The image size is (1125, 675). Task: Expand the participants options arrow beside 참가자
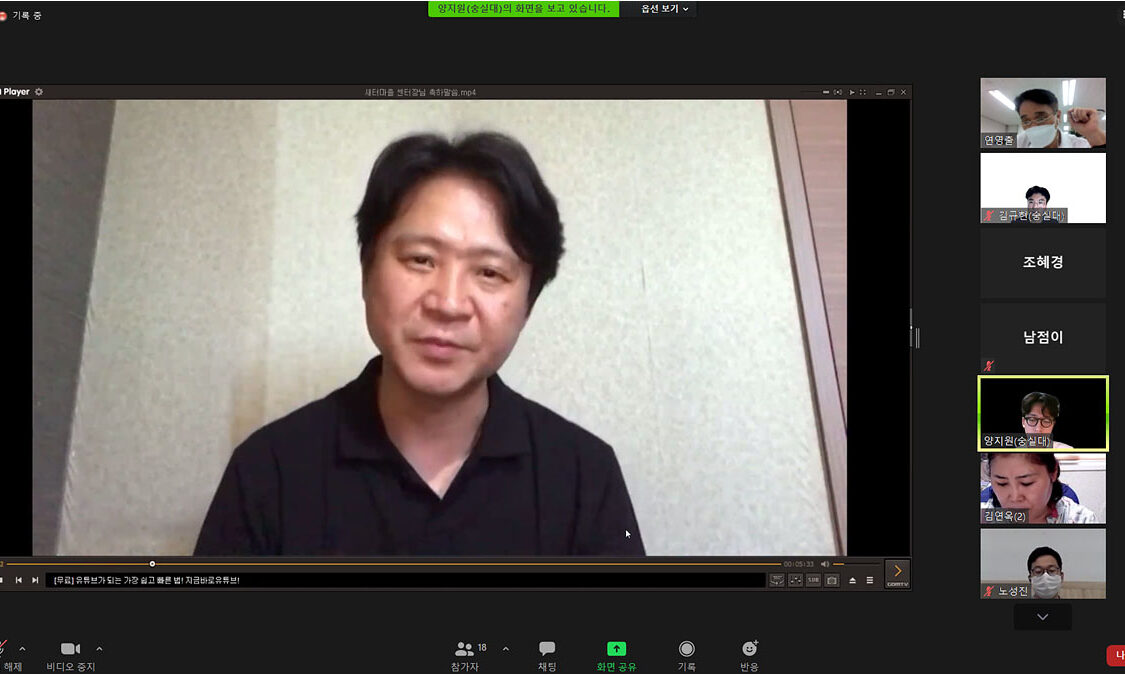(505, 649)
